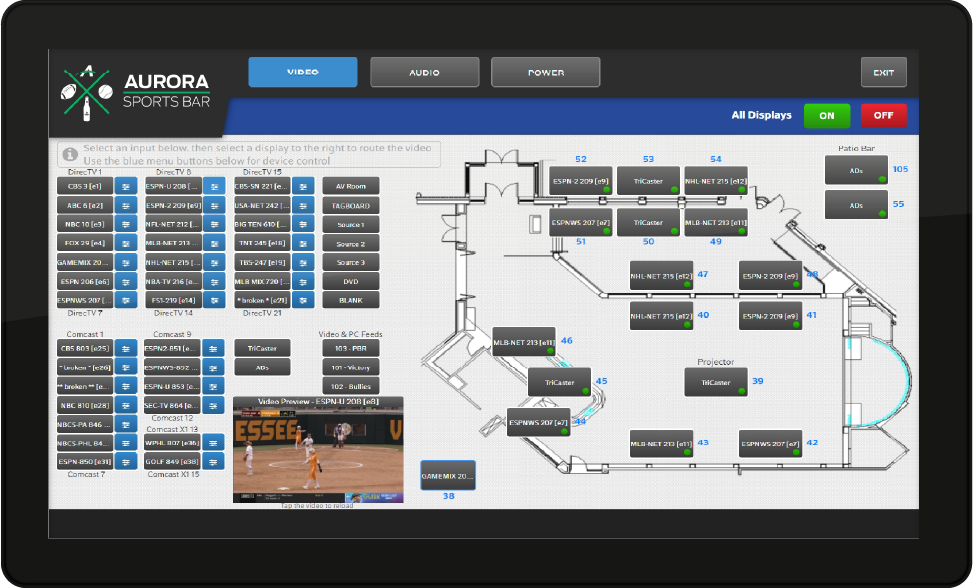Turn all displays OFF with red button
The width and height of the screenshot is (973, 588).
(884, 115)
